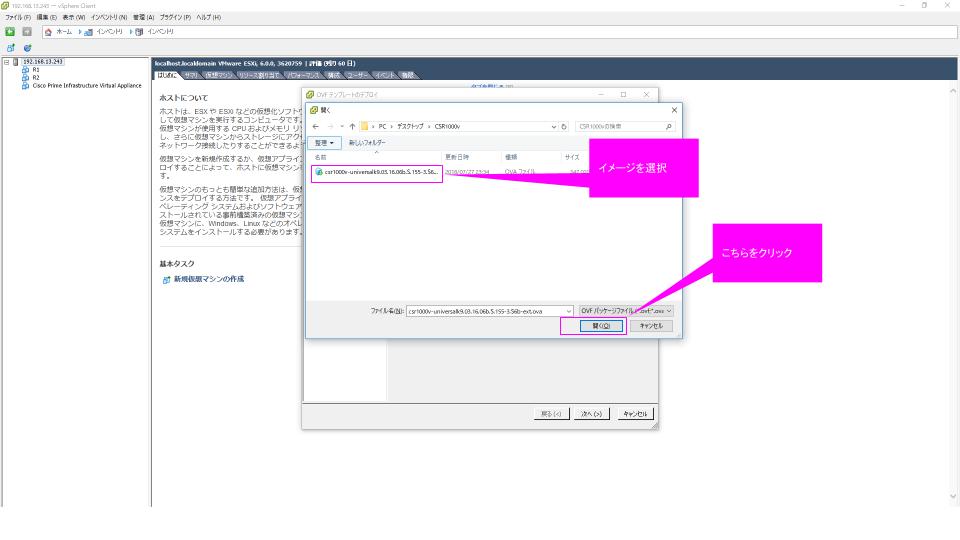The image size is (960, 540).
Task: Click キャンセル in the 開く dialog
Action: 651,326
